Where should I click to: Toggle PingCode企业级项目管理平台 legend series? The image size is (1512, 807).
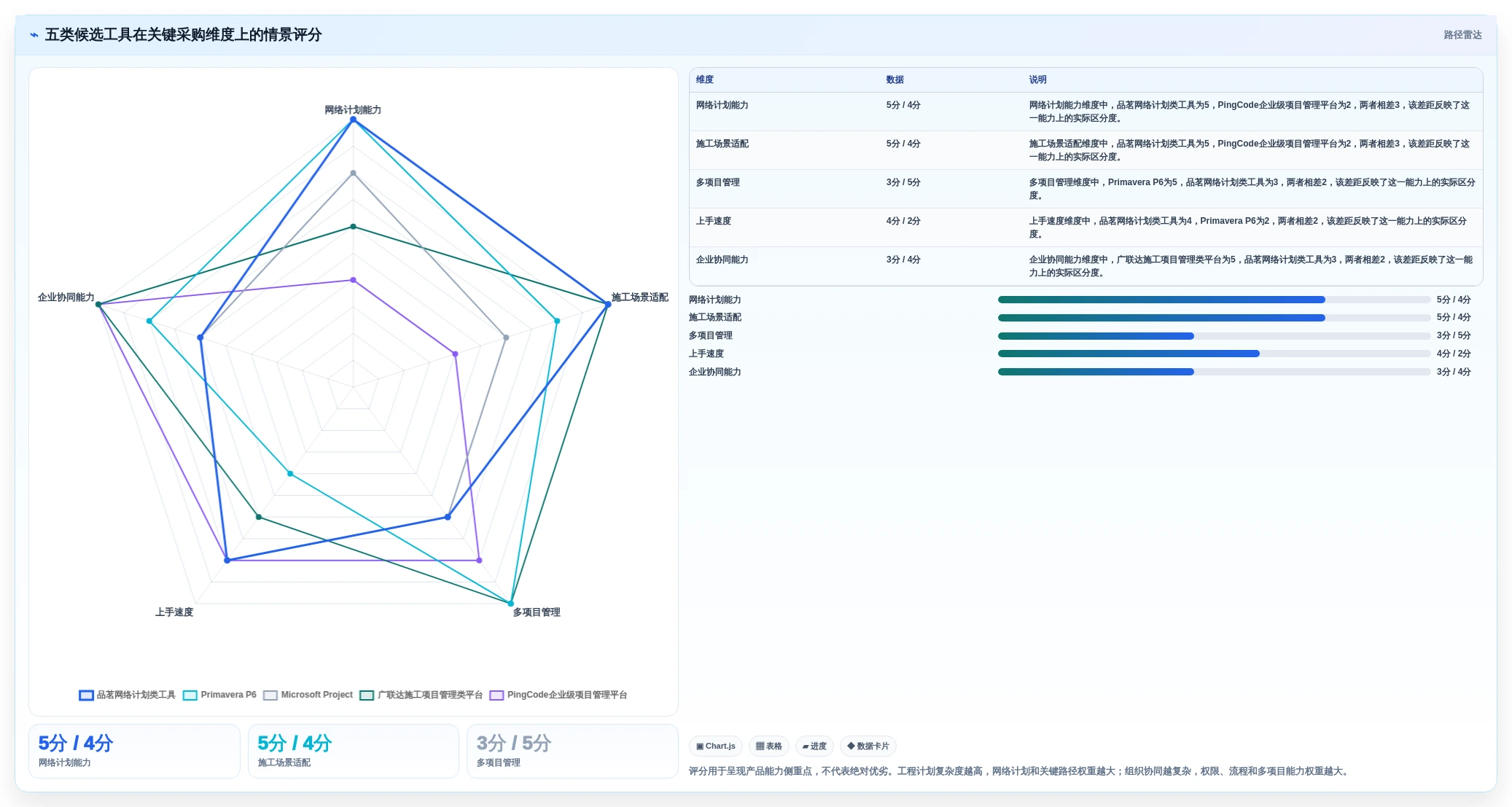(558, 695)
